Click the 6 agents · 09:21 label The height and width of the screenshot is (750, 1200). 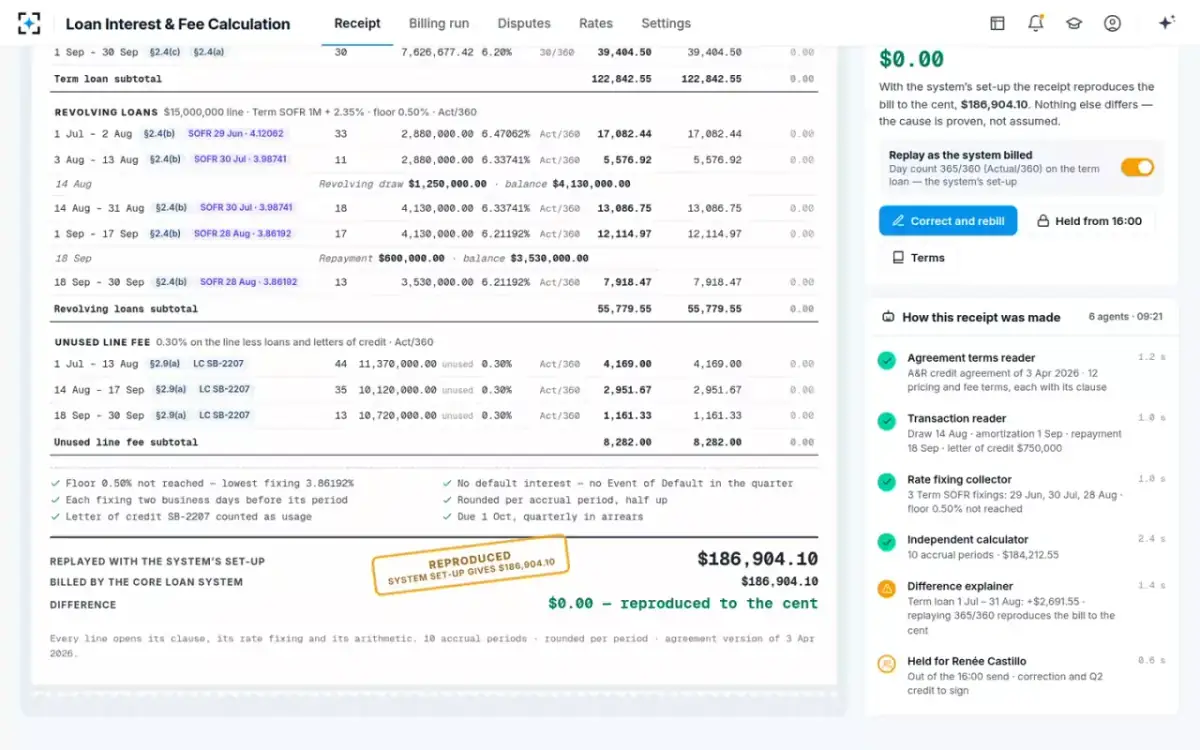(1125, 317)
